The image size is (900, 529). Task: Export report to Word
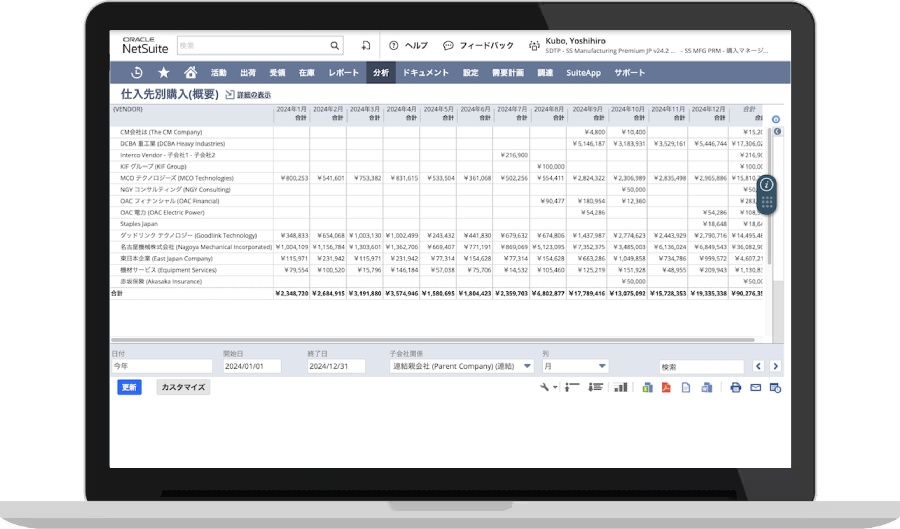[x=707, y=388]
